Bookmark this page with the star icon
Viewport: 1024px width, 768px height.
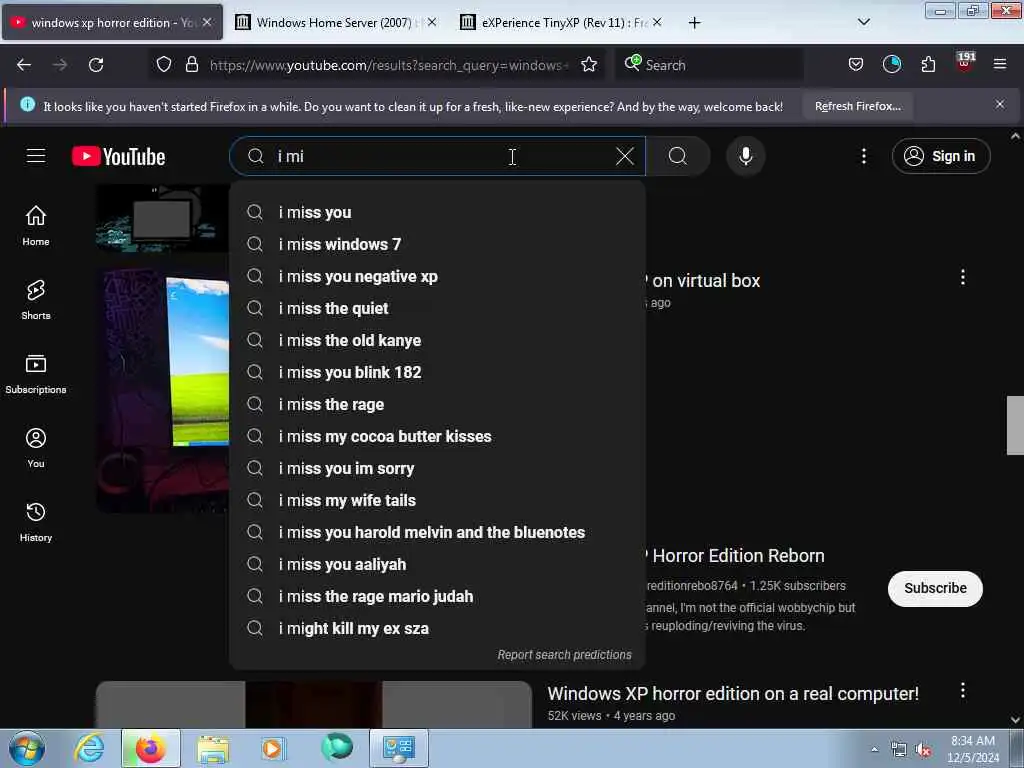pos(589,65)
